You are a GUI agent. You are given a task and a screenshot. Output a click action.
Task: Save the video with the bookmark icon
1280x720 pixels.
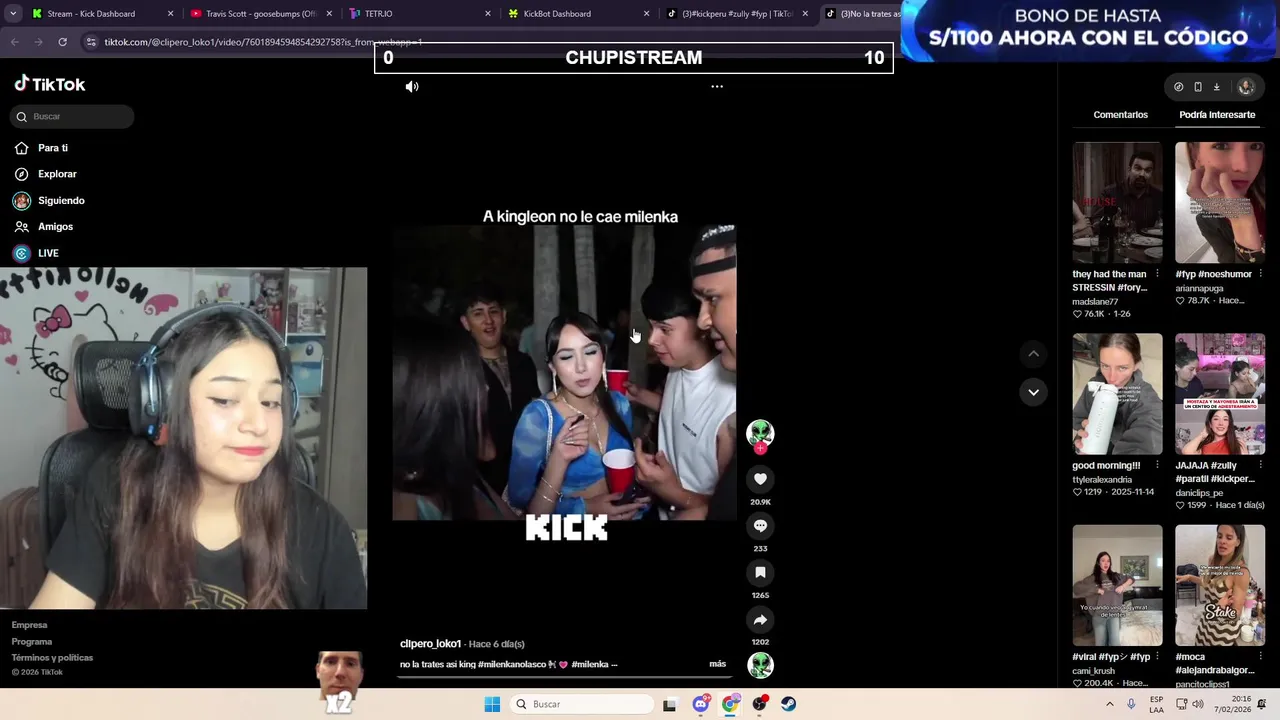(x=760, y=573)
